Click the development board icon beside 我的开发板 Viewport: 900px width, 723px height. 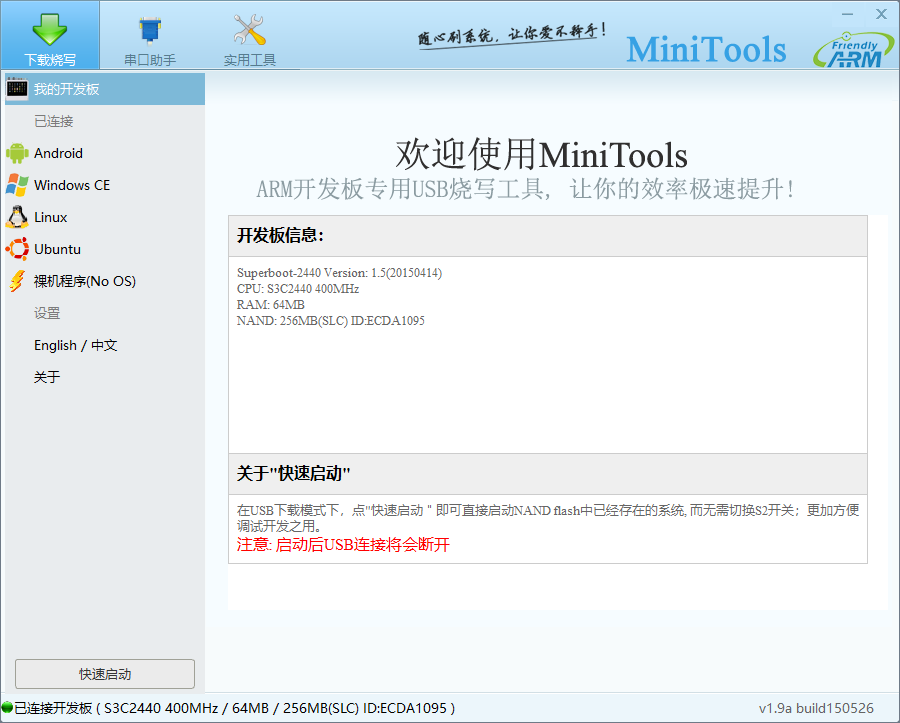[x=17, y=88]
